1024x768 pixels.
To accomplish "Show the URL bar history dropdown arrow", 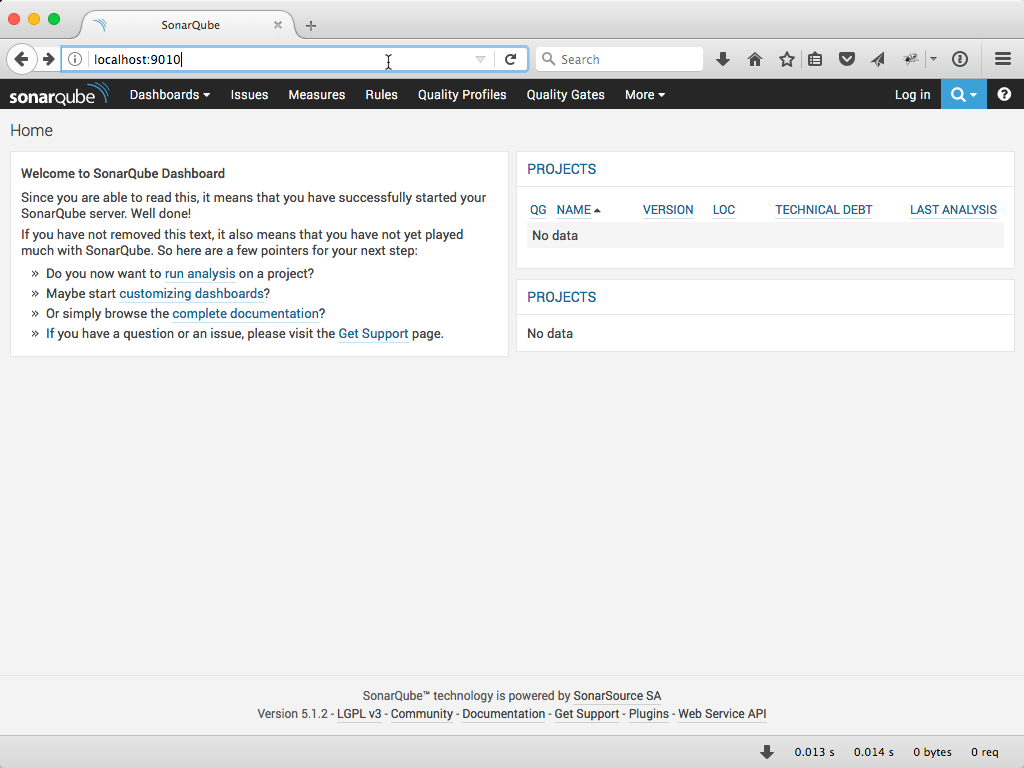I will click(480, 60).
